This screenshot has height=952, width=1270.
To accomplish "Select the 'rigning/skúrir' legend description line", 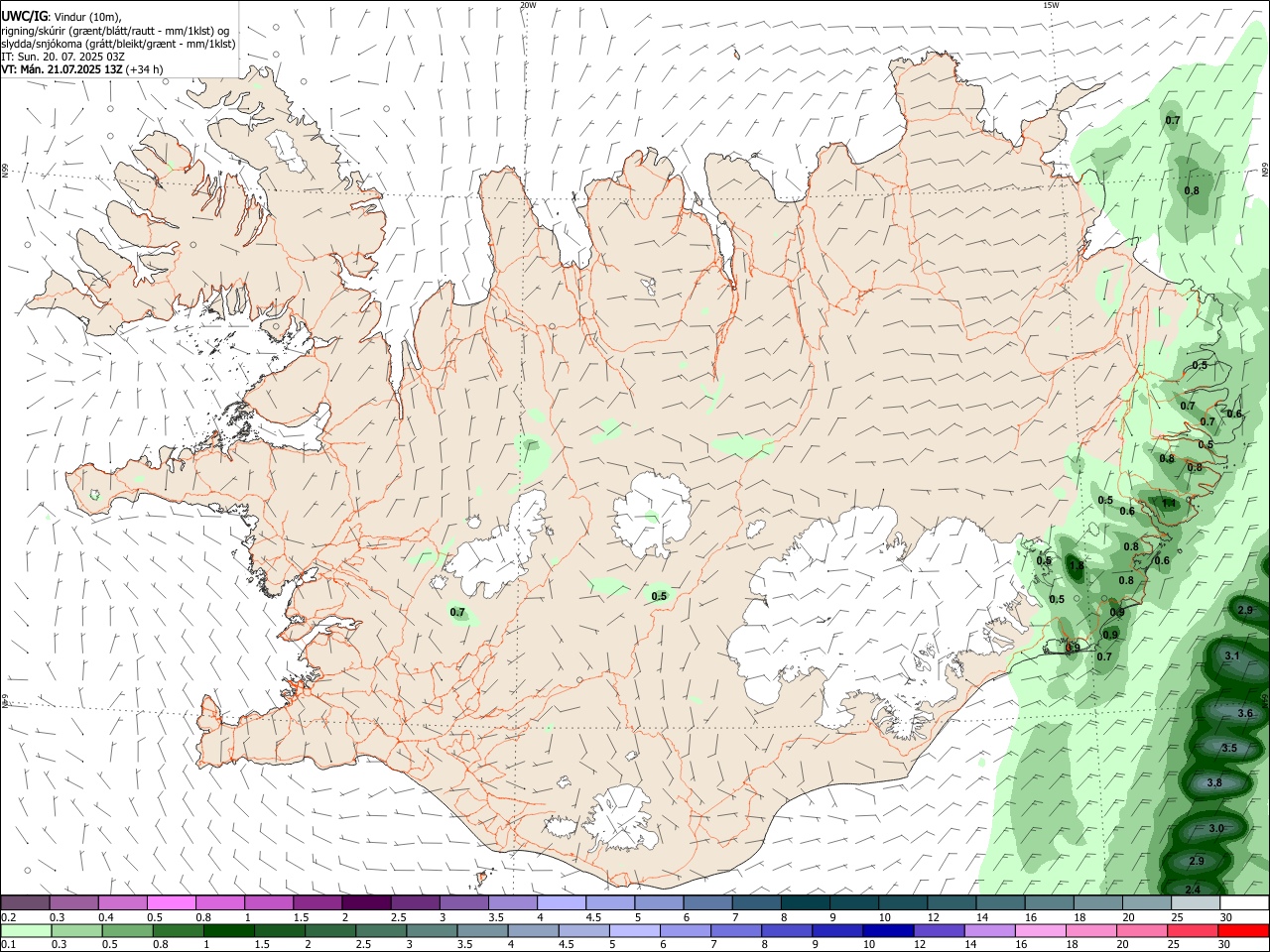I will (115, 31).
